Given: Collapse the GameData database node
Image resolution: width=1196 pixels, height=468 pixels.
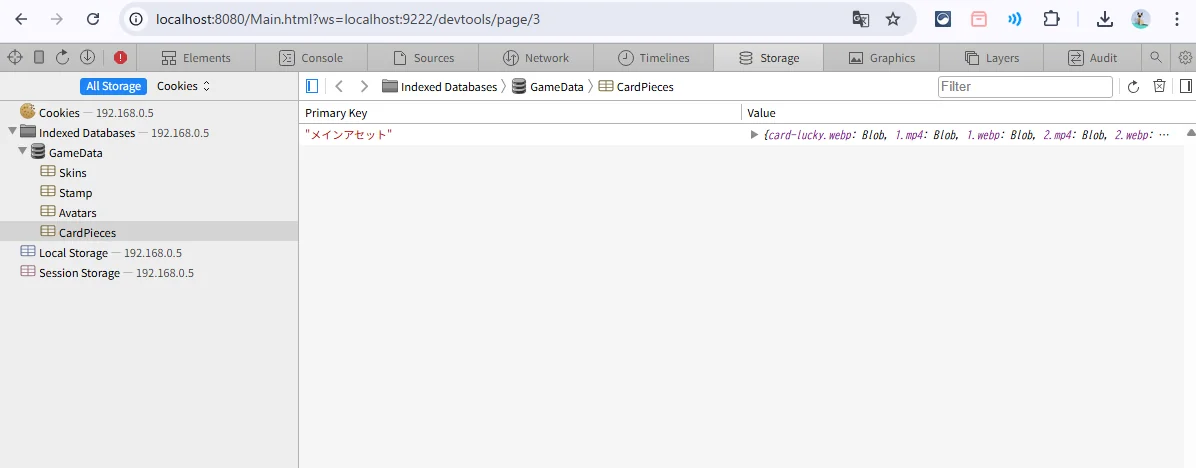Looking at the screenshot, I should tap(23, 152).
